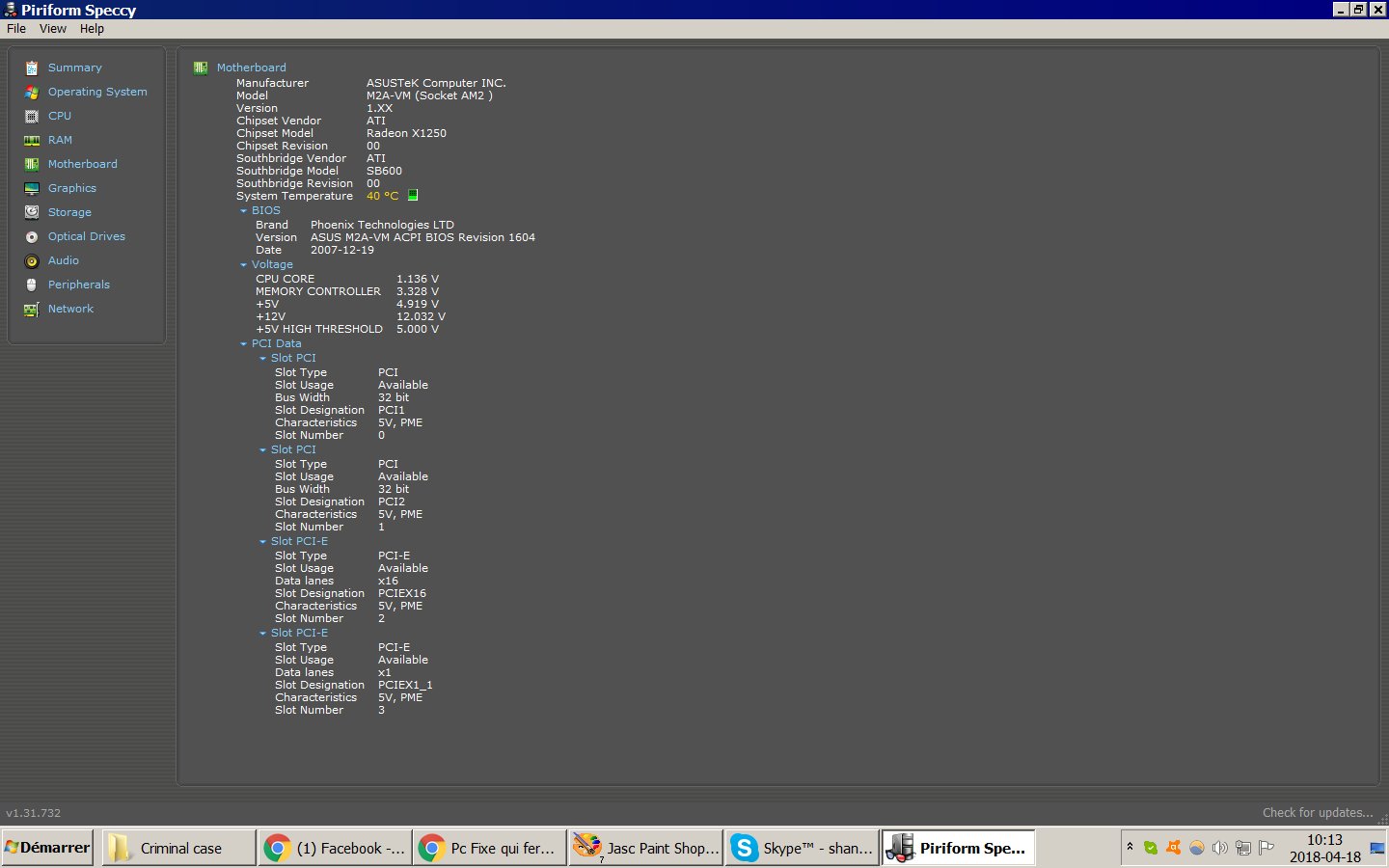Click the RAM stick icon in sidebar
The height and width of the screenshot is (868, 1389).
tap(32, 140)
